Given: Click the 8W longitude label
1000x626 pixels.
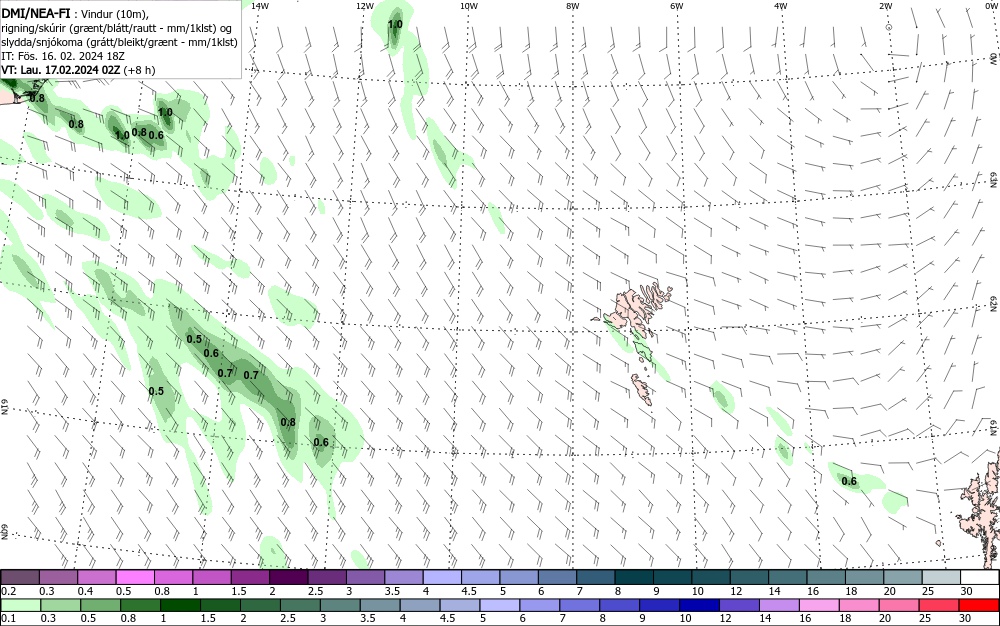Looking at the screenshot, I should point(573,6).
